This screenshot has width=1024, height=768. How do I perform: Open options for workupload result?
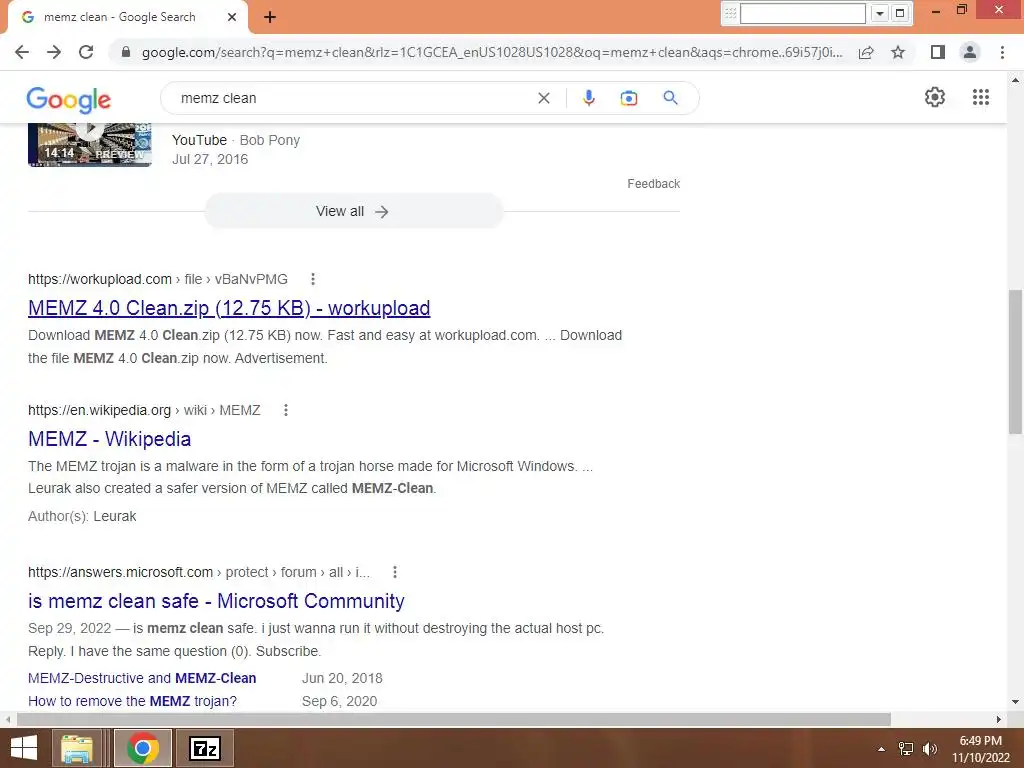click(313, 280)
